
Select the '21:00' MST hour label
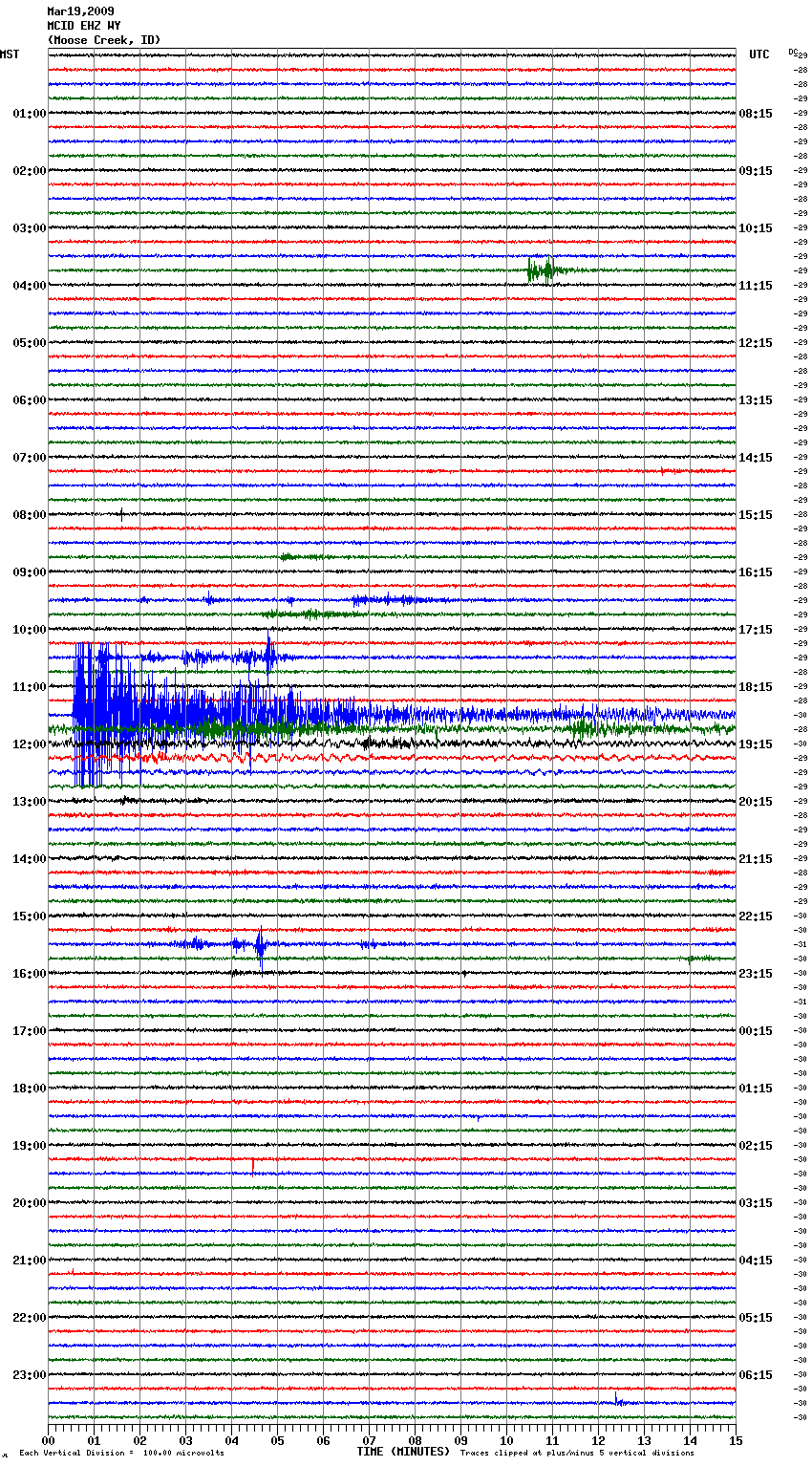click(30, 1261)
